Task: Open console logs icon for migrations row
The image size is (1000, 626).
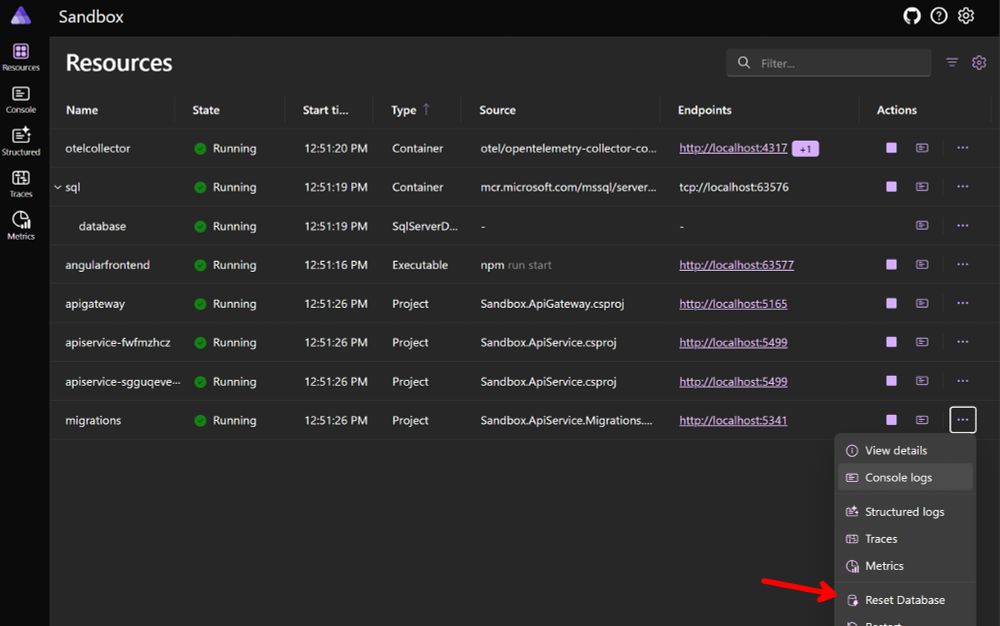Action: [x=922, y=420]
